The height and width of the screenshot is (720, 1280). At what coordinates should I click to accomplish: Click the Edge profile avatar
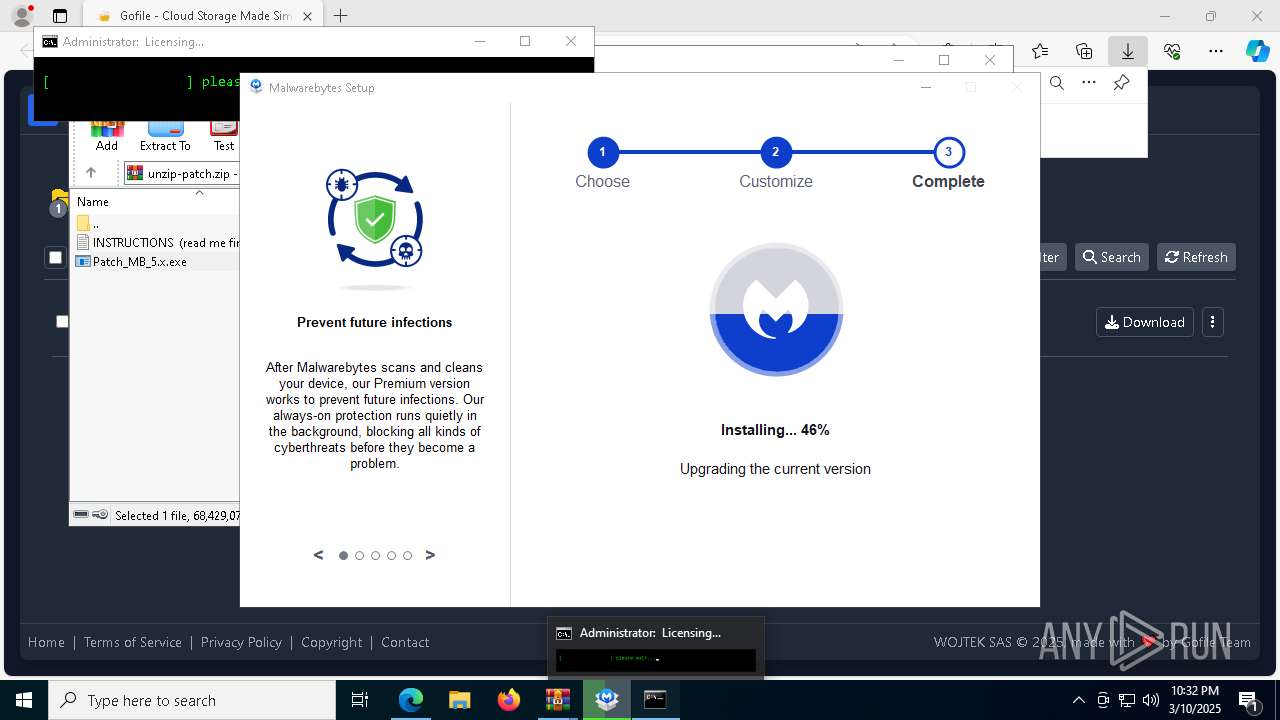(22, 16)
